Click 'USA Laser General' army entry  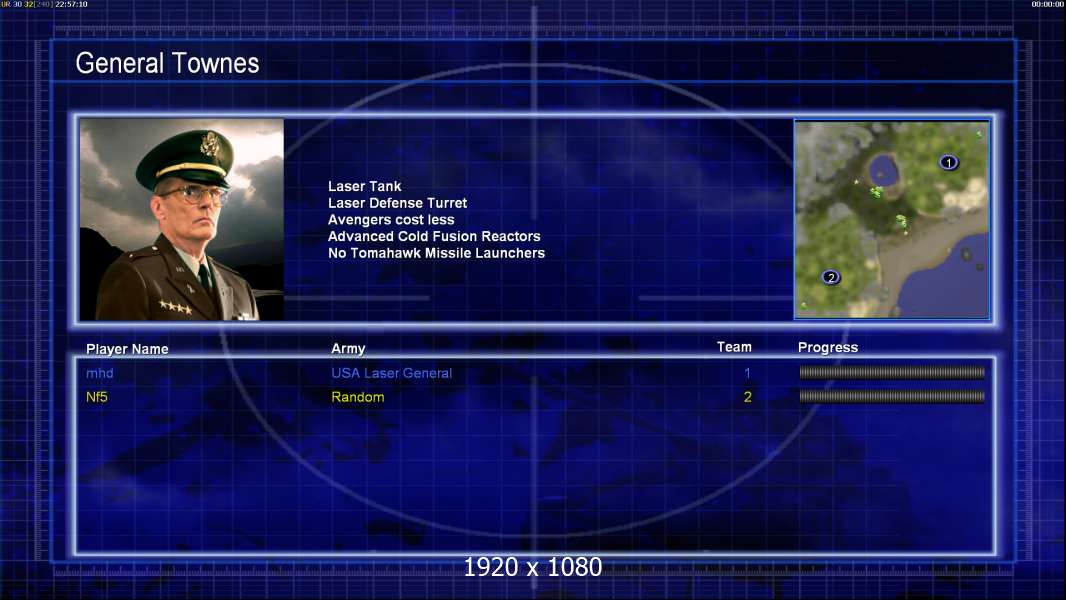(x=391, y=373)
